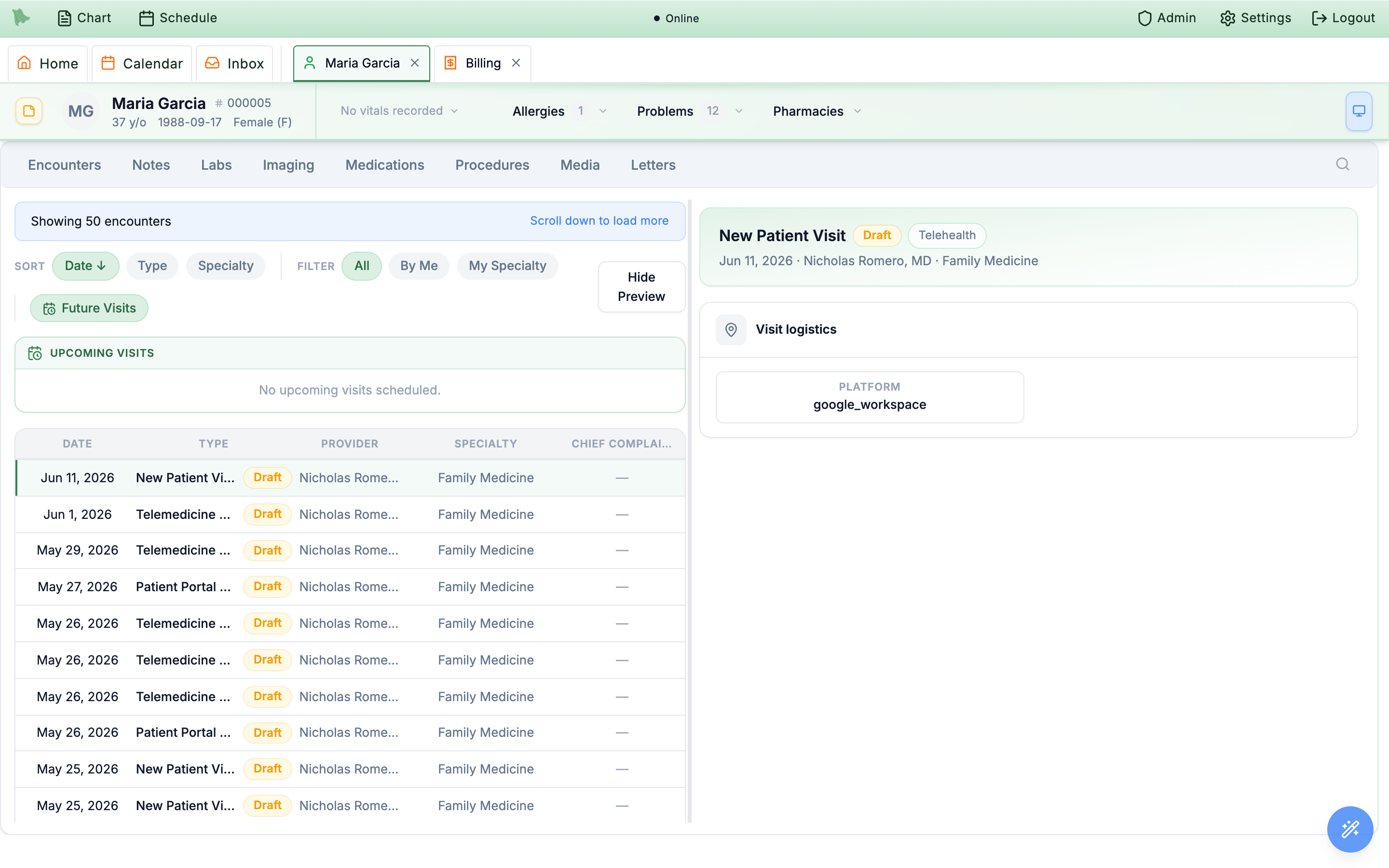Open the magic wand assistant button
Image resolution: width=1389 pixels, height=868 pixels.
tap(1350, 829)
